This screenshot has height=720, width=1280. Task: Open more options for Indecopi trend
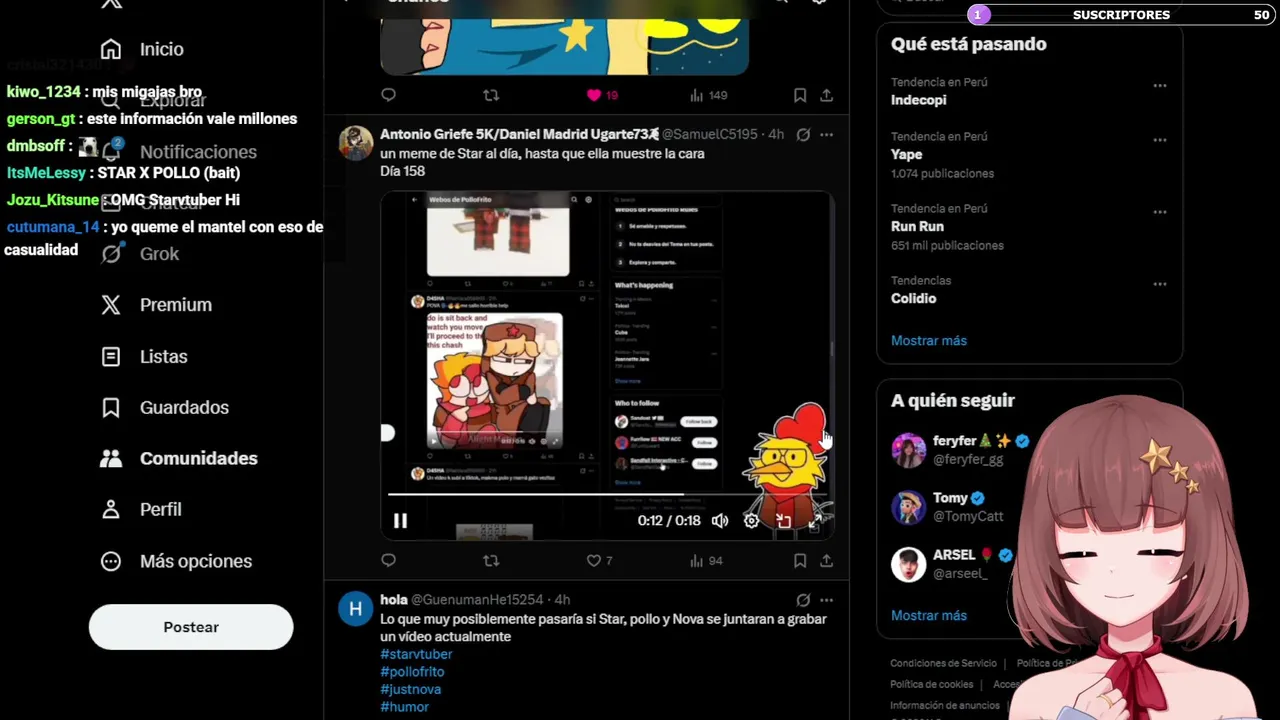[x=1160, y=86]
